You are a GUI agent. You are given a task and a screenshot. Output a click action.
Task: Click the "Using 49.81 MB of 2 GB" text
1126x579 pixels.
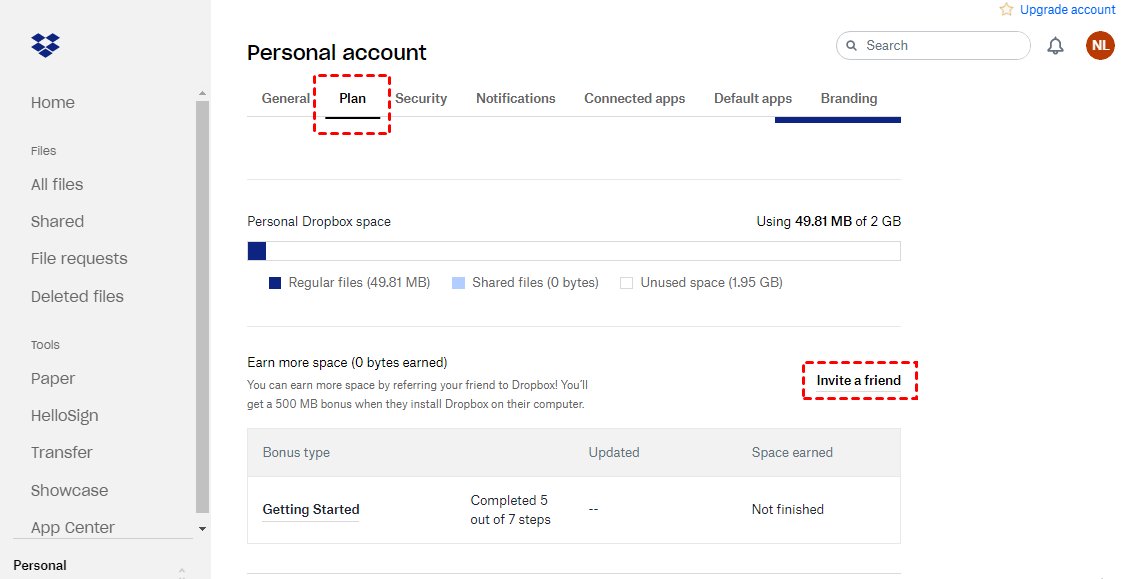click(x=829, y=221)
